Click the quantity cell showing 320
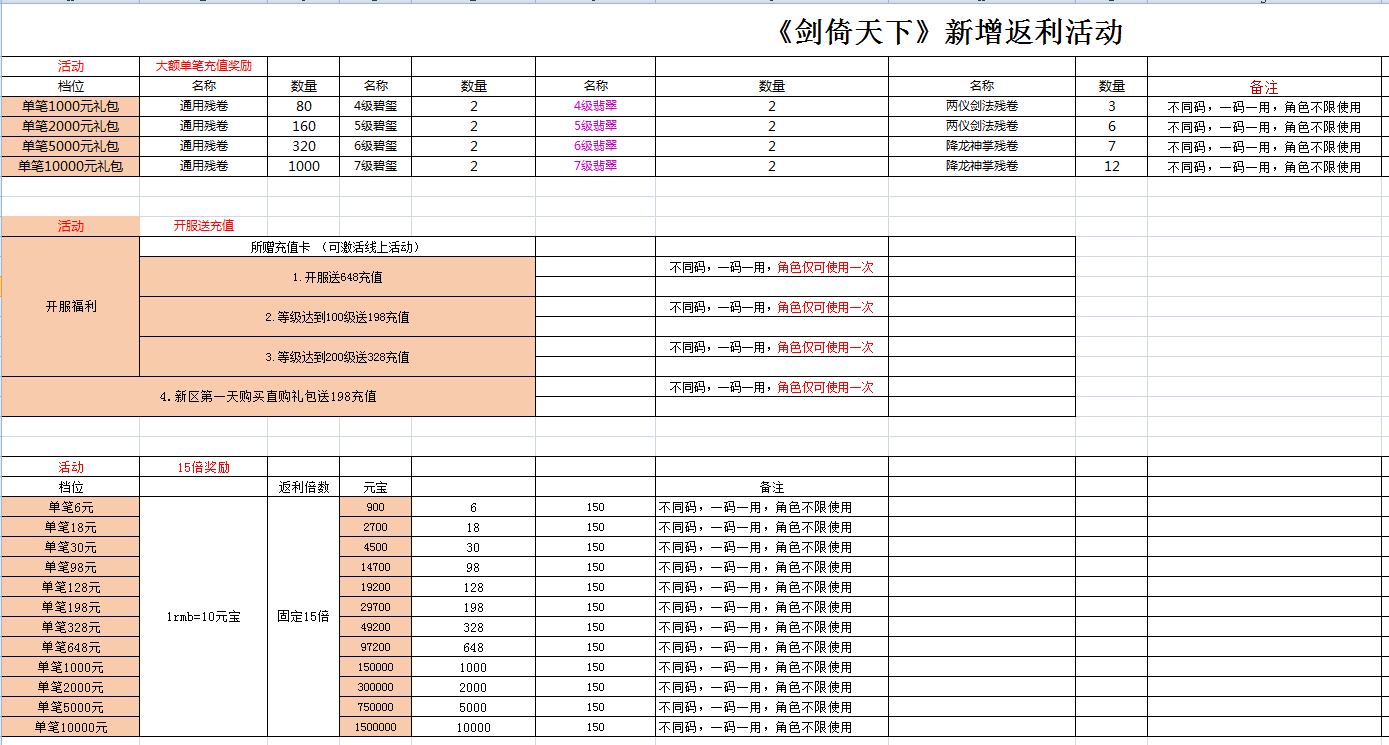Screen dimensions: 1389x745 304,146
